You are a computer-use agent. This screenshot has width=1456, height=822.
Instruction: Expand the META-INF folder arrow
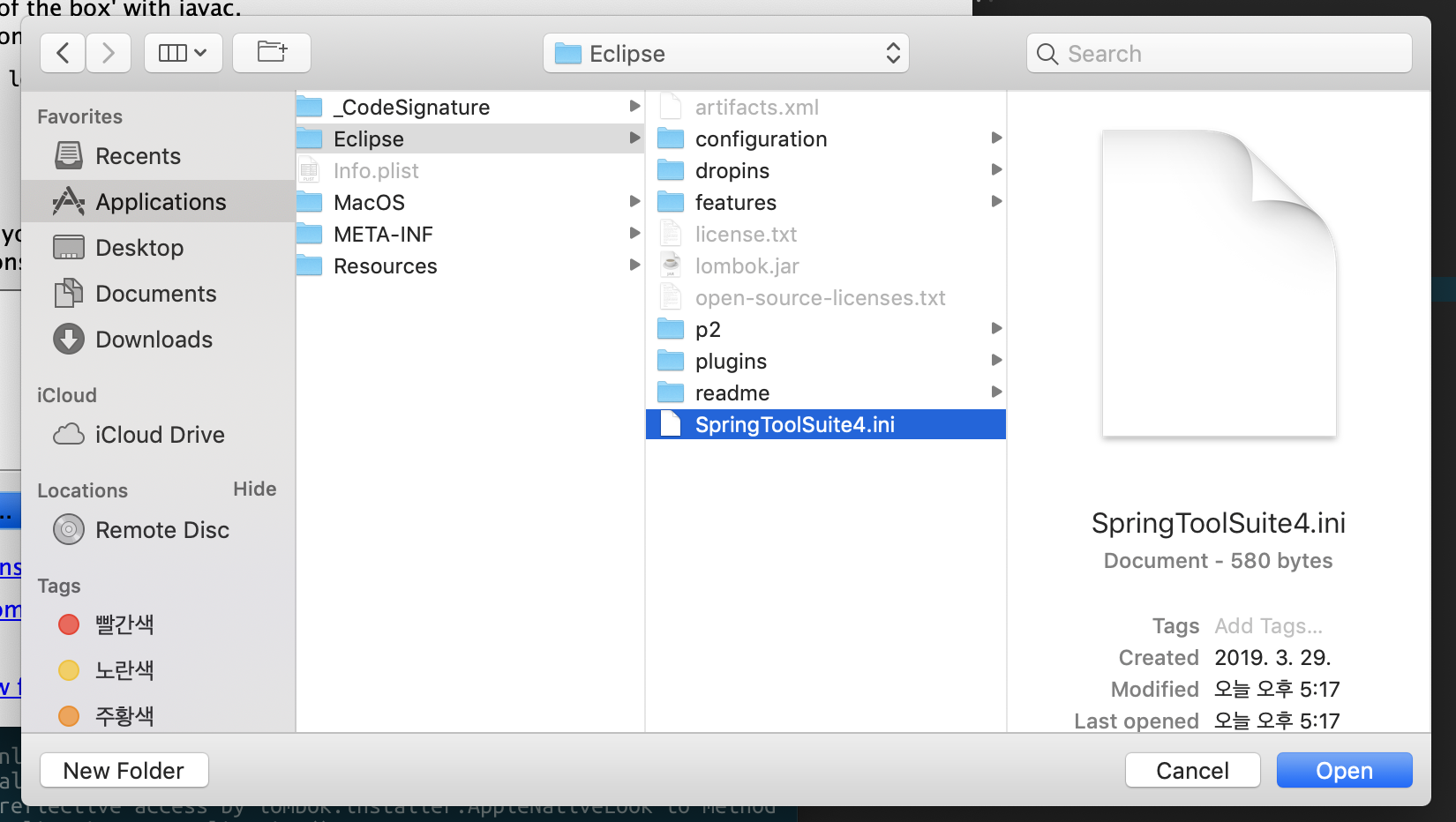point(634,234)
